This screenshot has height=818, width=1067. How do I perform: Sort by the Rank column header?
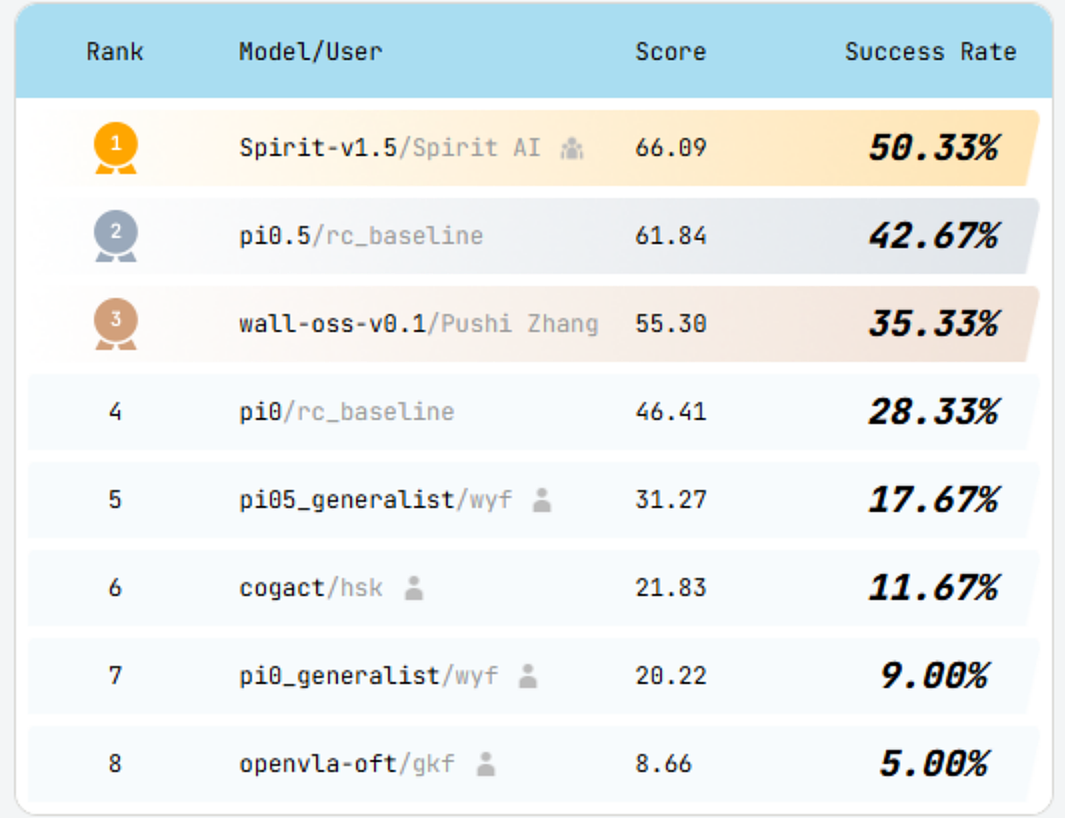(x=115, y=52)
